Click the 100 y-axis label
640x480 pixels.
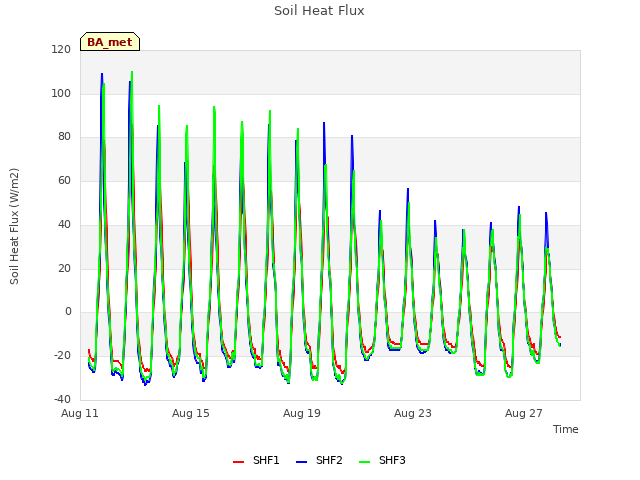(61, 93)
